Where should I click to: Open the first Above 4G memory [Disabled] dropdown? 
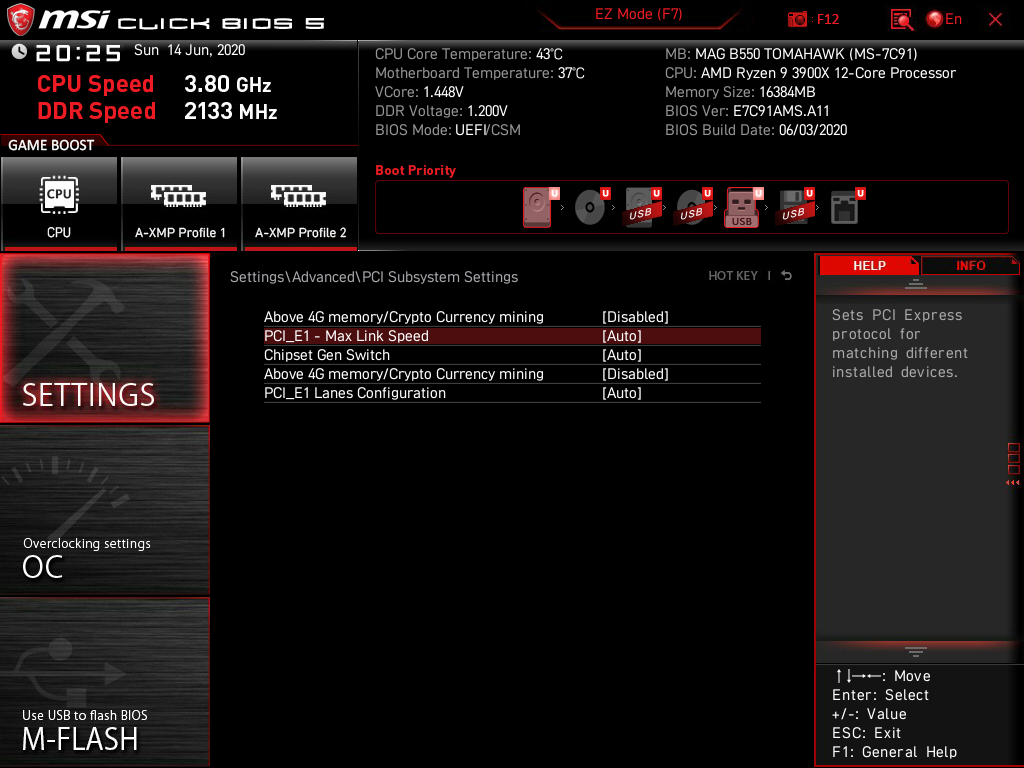[x=635, y=317]
